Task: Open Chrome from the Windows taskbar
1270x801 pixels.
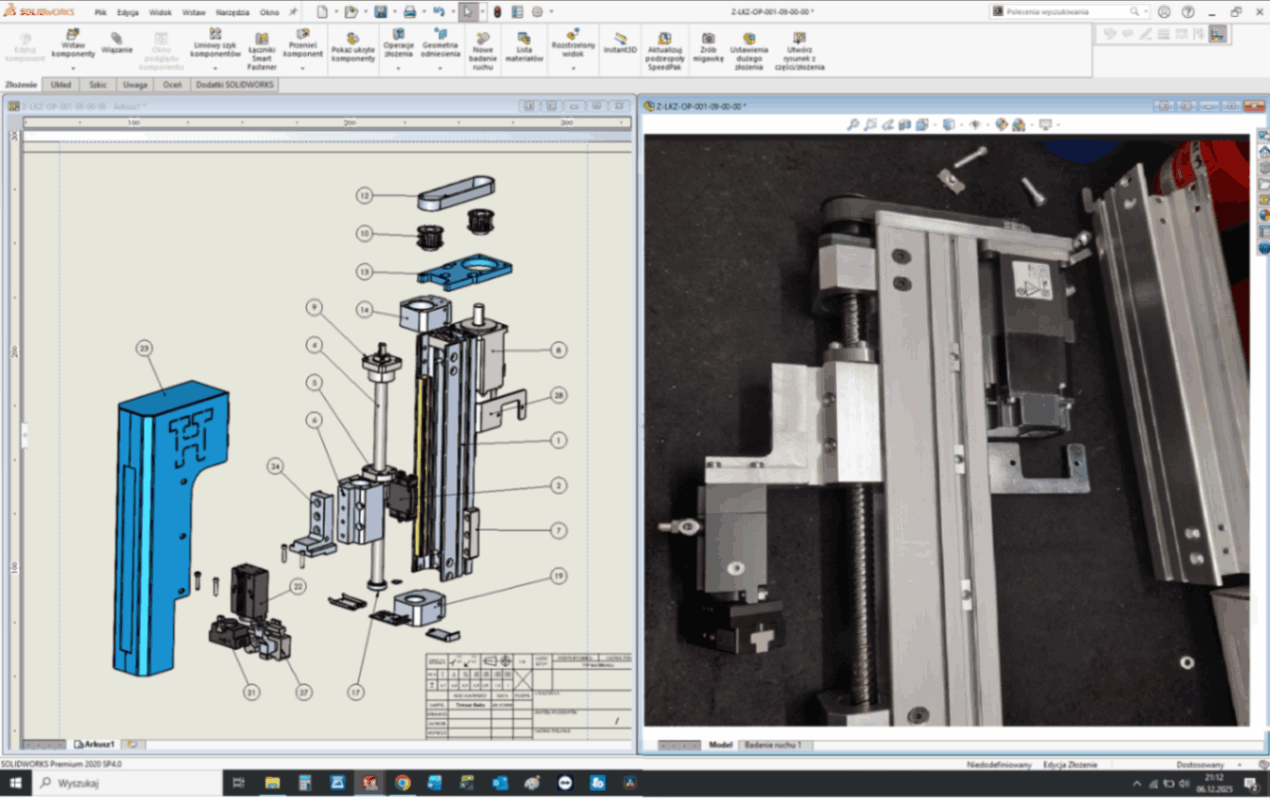Action: pyautogui.click(x=402, y=783)
